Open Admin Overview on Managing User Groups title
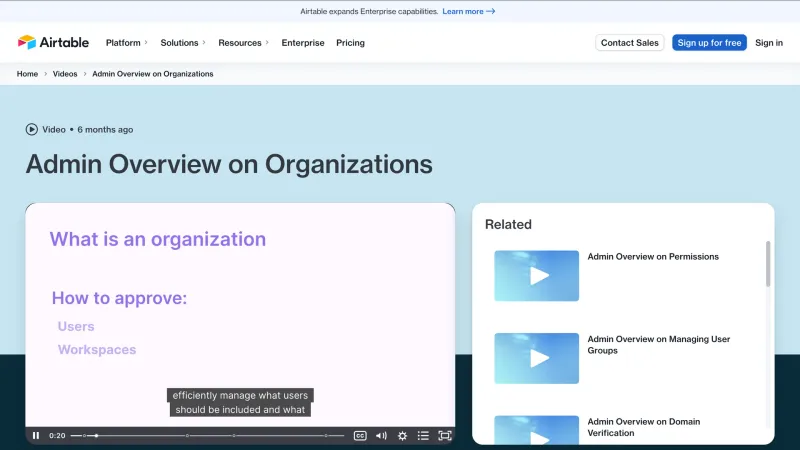The image size is (800, 450). coord(659,345)
